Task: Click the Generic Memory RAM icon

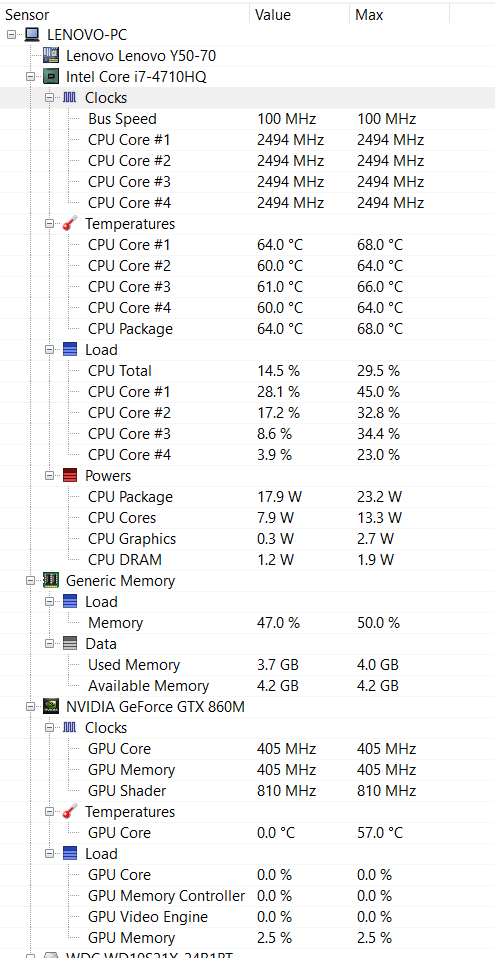Action: pos(51,580)
